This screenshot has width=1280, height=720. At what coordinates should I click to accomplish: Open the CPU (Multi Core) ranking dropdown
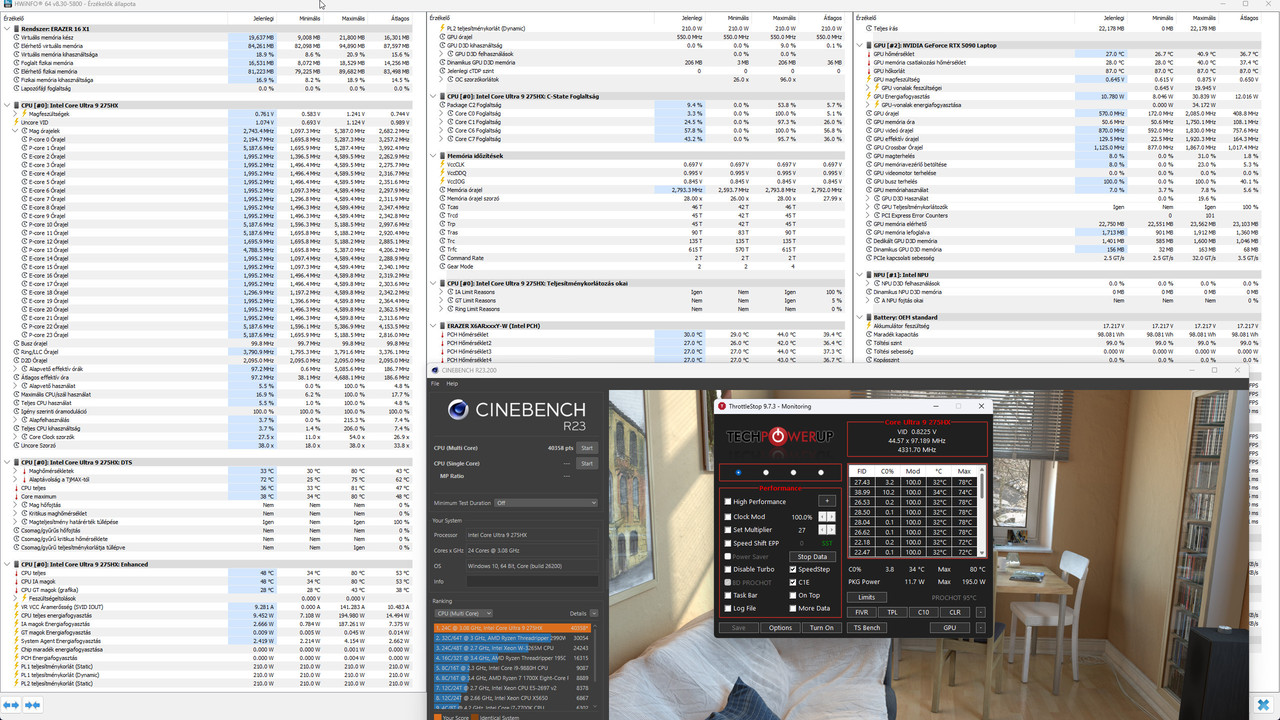(x=463, y=613)
